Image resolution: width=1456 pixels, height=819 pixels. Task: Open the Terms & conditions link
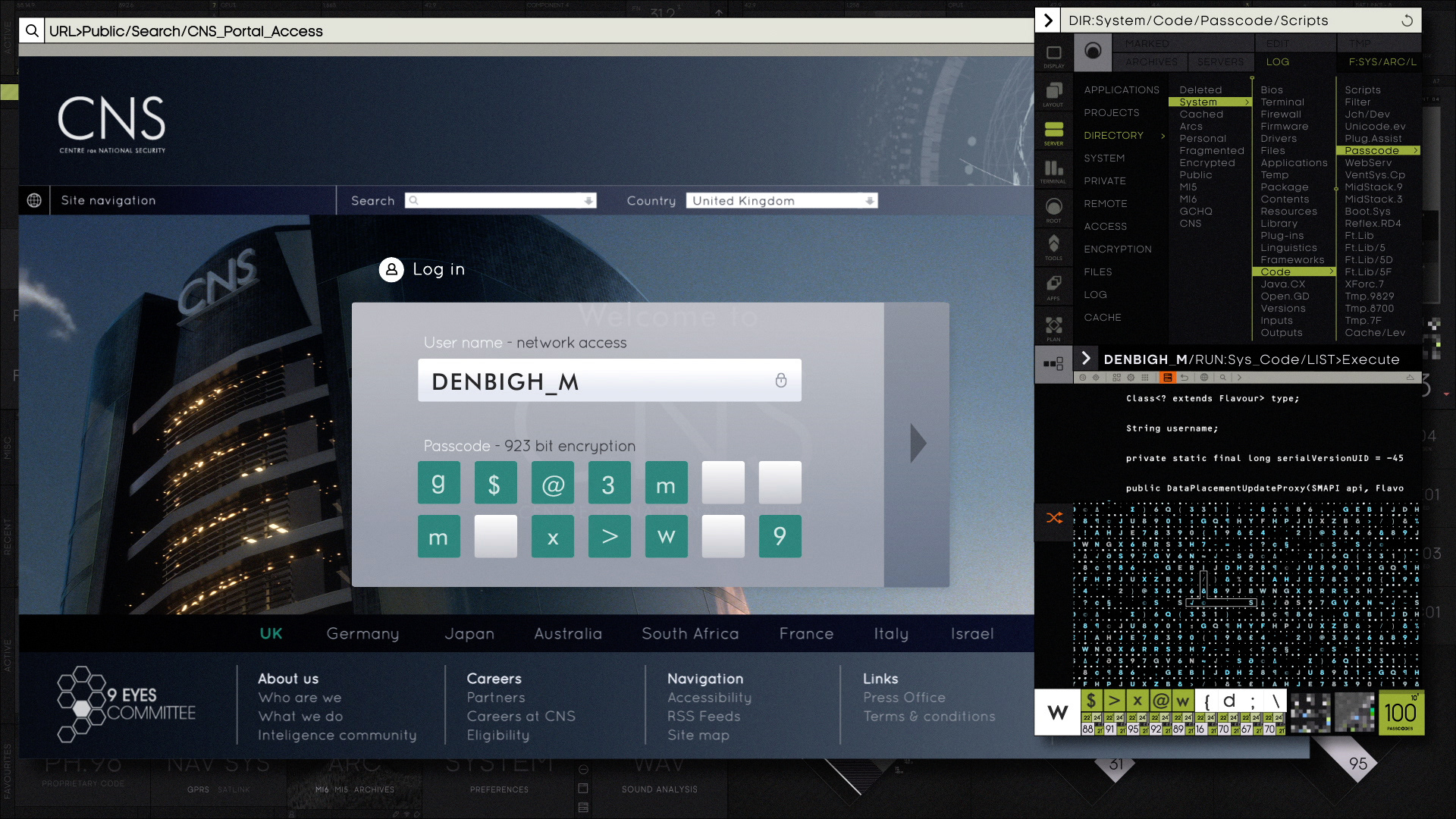tap(929, 717)
